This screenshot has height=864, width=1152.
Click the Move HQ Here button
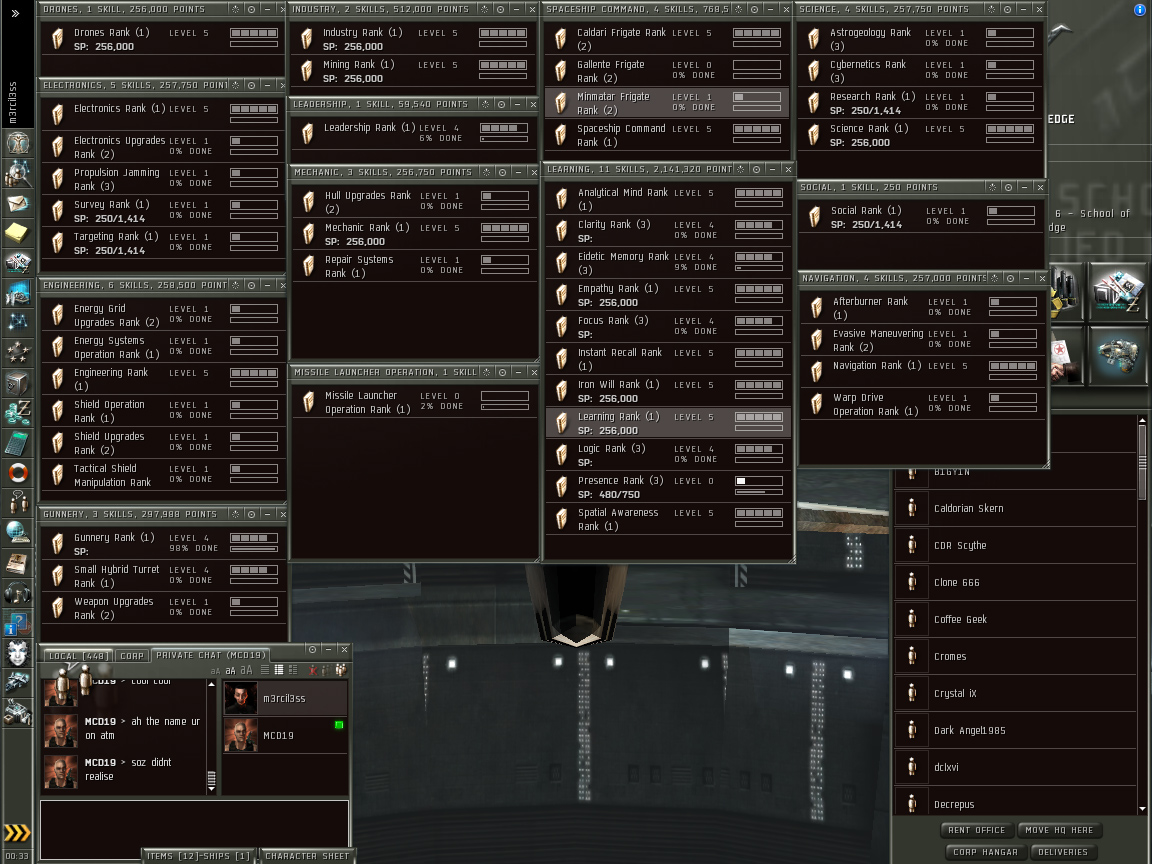point(1059,830)
